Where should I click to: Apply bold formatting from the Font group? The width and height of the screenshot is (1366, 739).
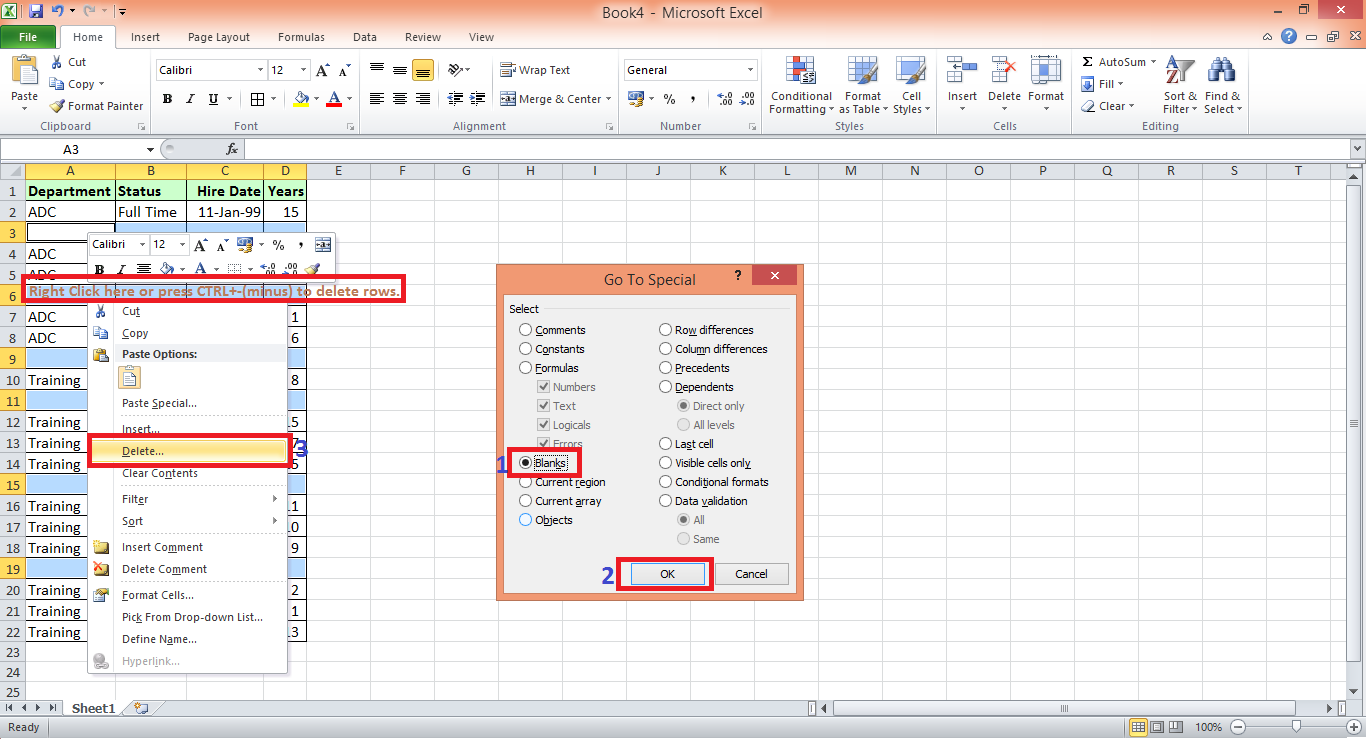pyautogui.click(x=167, y=99)
